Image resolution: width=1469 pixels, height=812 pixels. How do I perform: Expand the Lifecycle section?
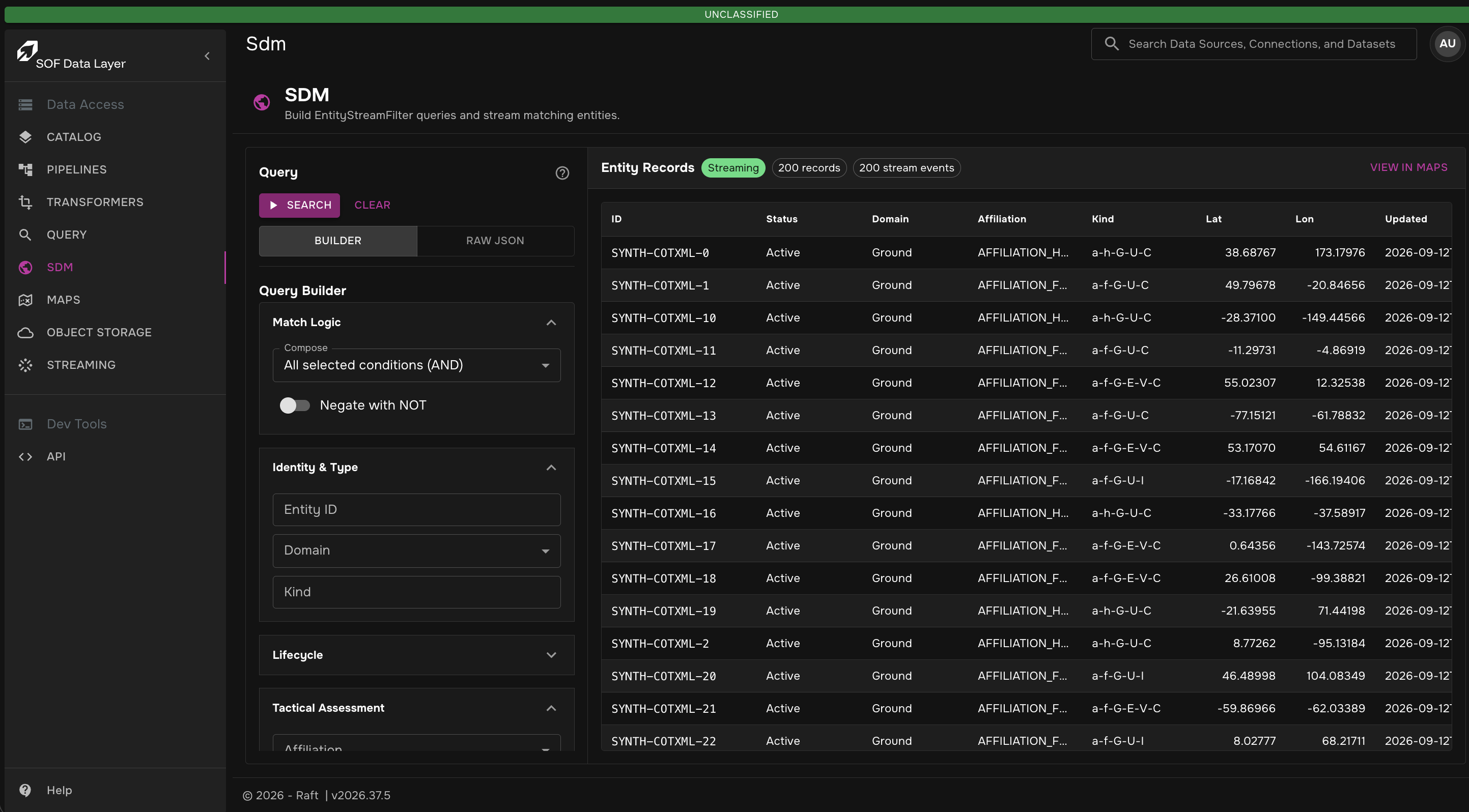pos(551,655)
